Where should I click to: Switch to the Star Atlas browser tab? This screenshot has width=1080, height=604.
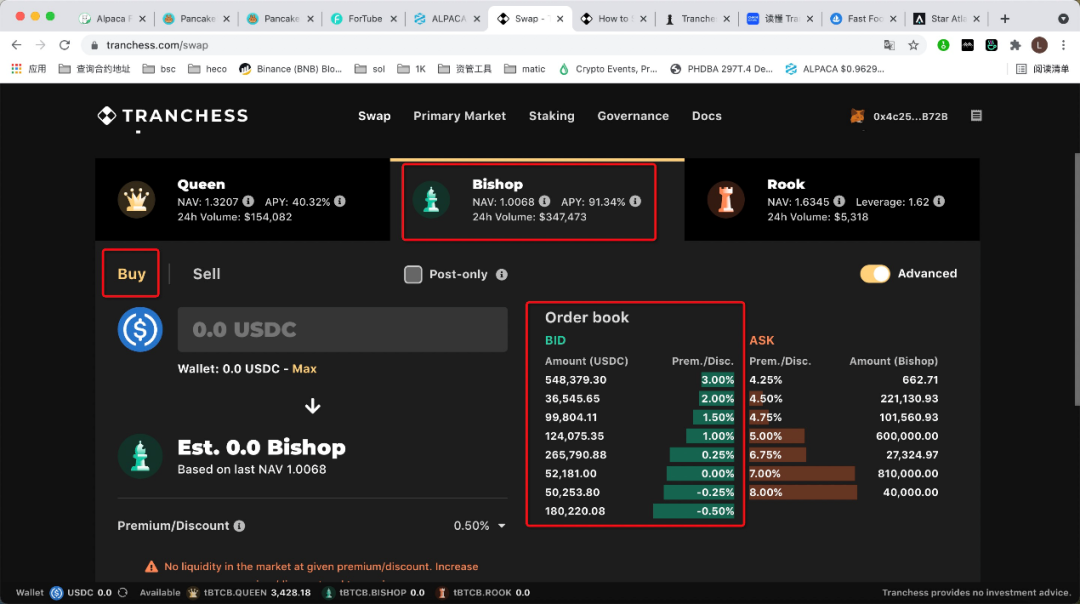tap(947, 19)
